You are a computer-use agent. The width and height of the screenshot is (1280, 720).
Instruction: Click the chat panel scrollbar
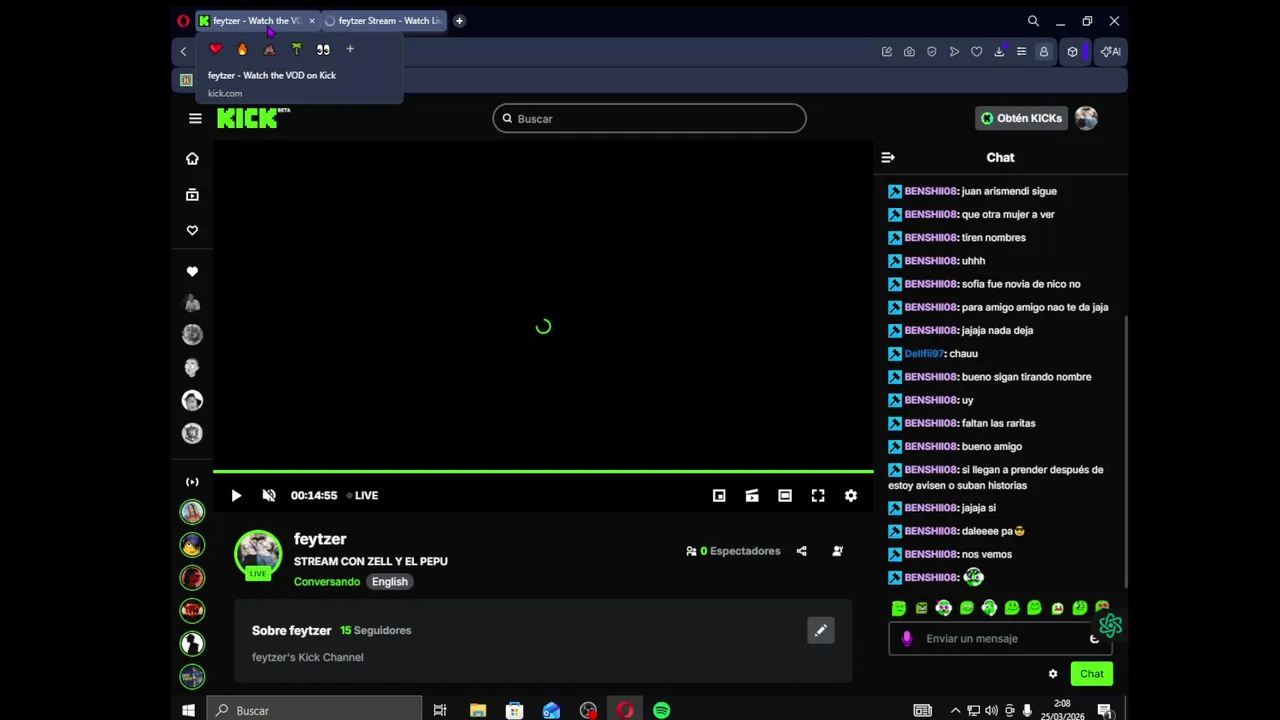tap(1126, 452)
